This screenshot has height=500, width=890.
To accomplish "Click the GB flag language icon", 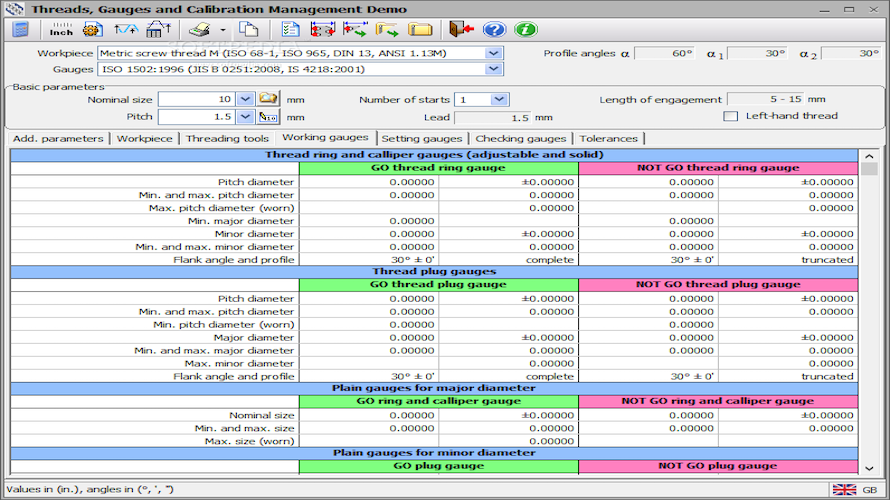I will point(844,489).
